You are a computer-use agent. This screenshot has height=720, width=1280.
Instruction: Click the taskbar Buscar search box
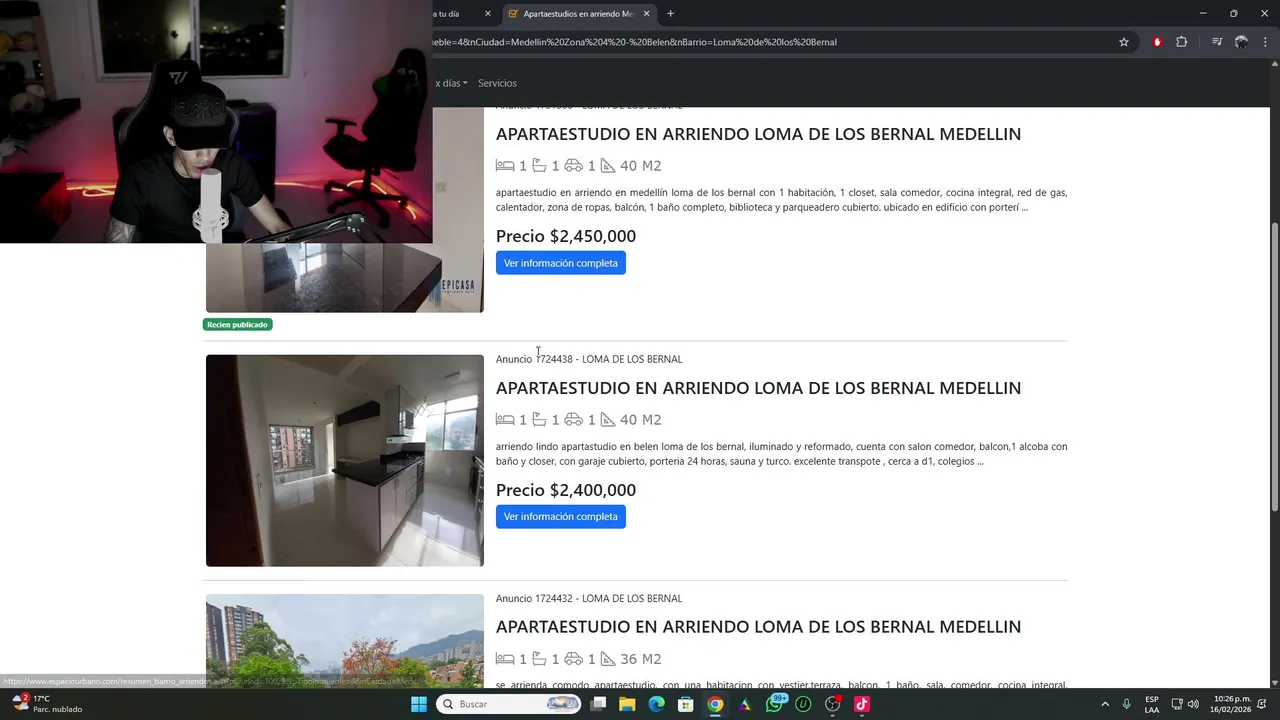[510, 704]
